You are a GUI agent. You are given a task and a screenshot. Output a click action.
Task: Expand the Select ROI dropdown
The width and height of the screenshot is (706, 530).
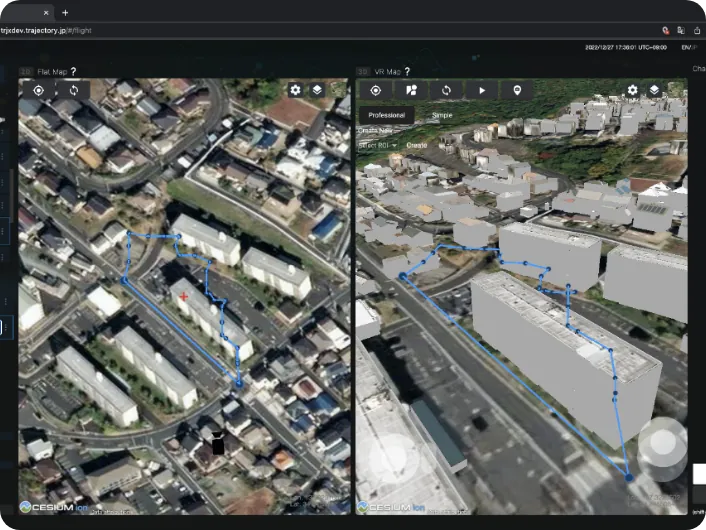(x=377, y=145)
